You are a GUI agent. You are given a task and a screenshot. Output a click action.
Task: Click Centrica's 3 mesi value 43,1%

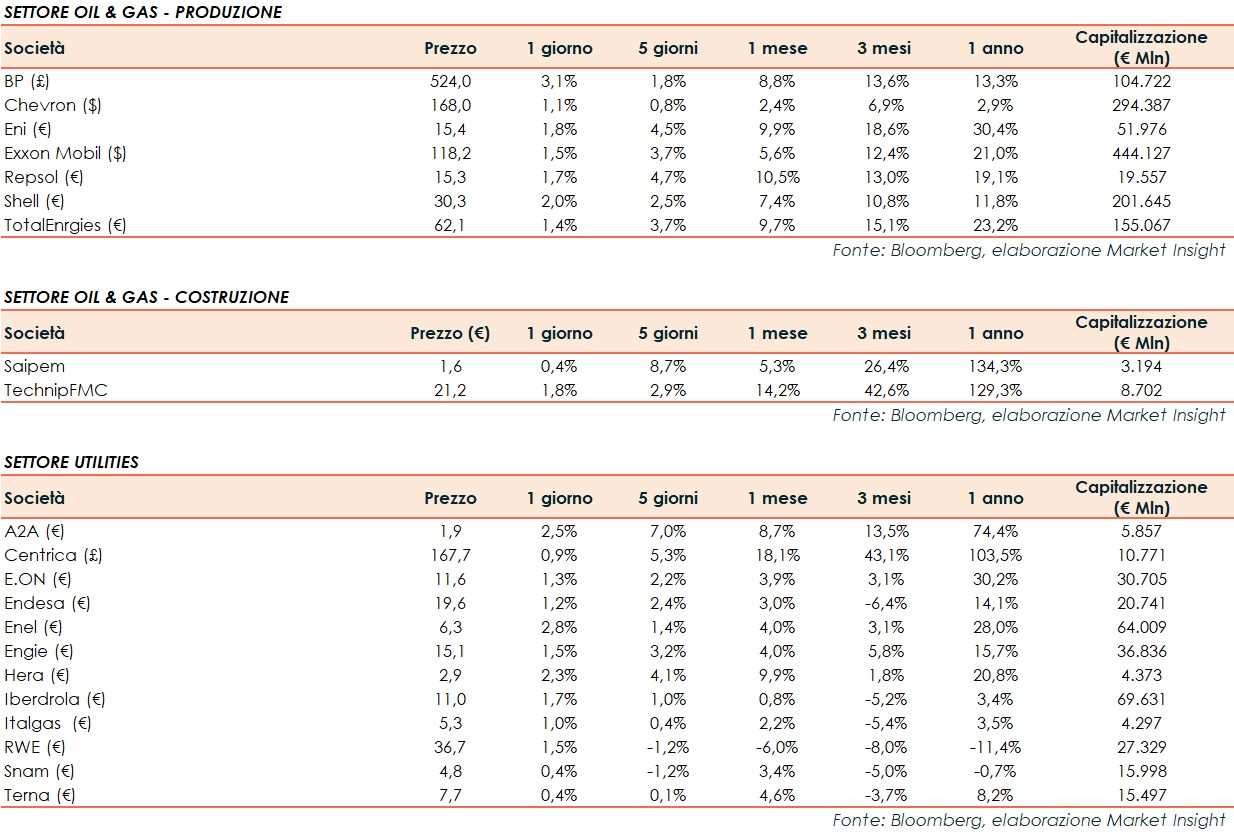pos(884,555)
